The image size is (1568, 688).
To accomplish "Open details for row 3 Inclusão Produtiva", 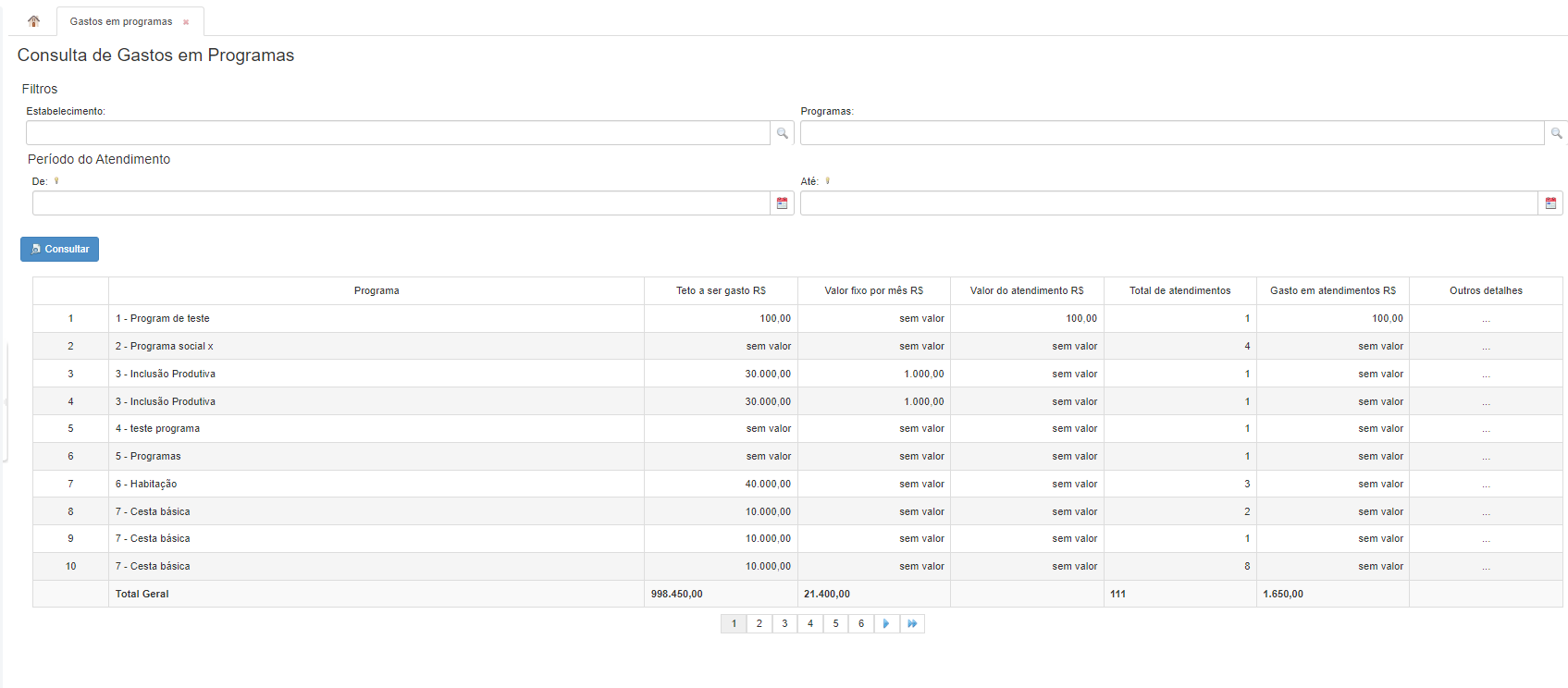I will tap(1487, 375).
